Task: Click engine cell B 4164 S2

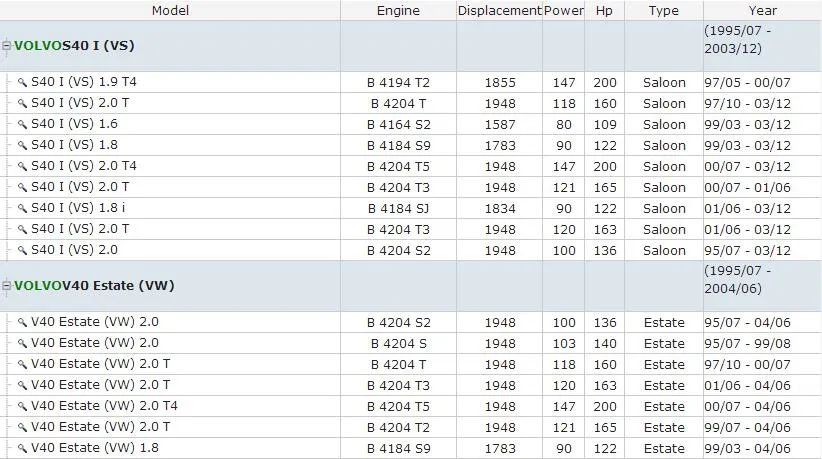Action: point(398,125)
